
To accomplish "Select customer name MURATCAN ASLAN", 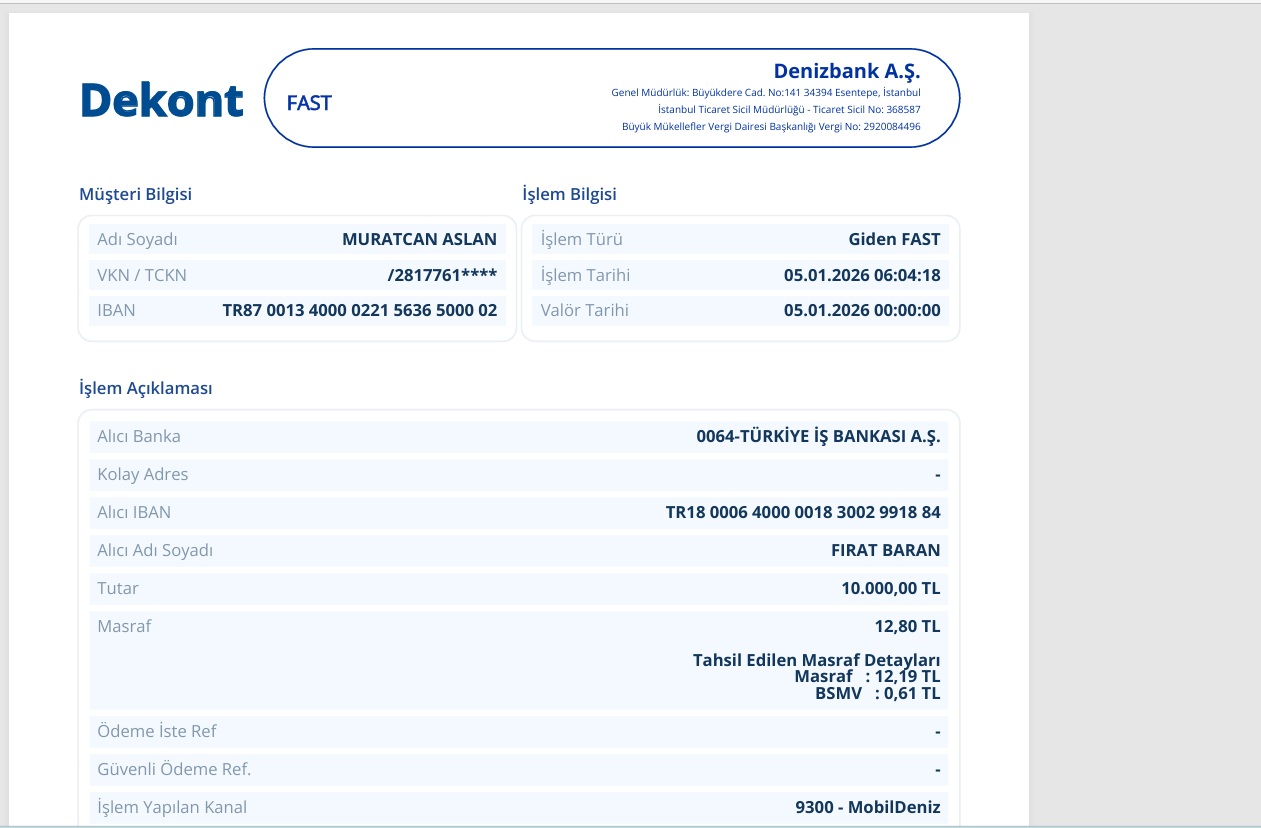I will click(x=420, y=239).
